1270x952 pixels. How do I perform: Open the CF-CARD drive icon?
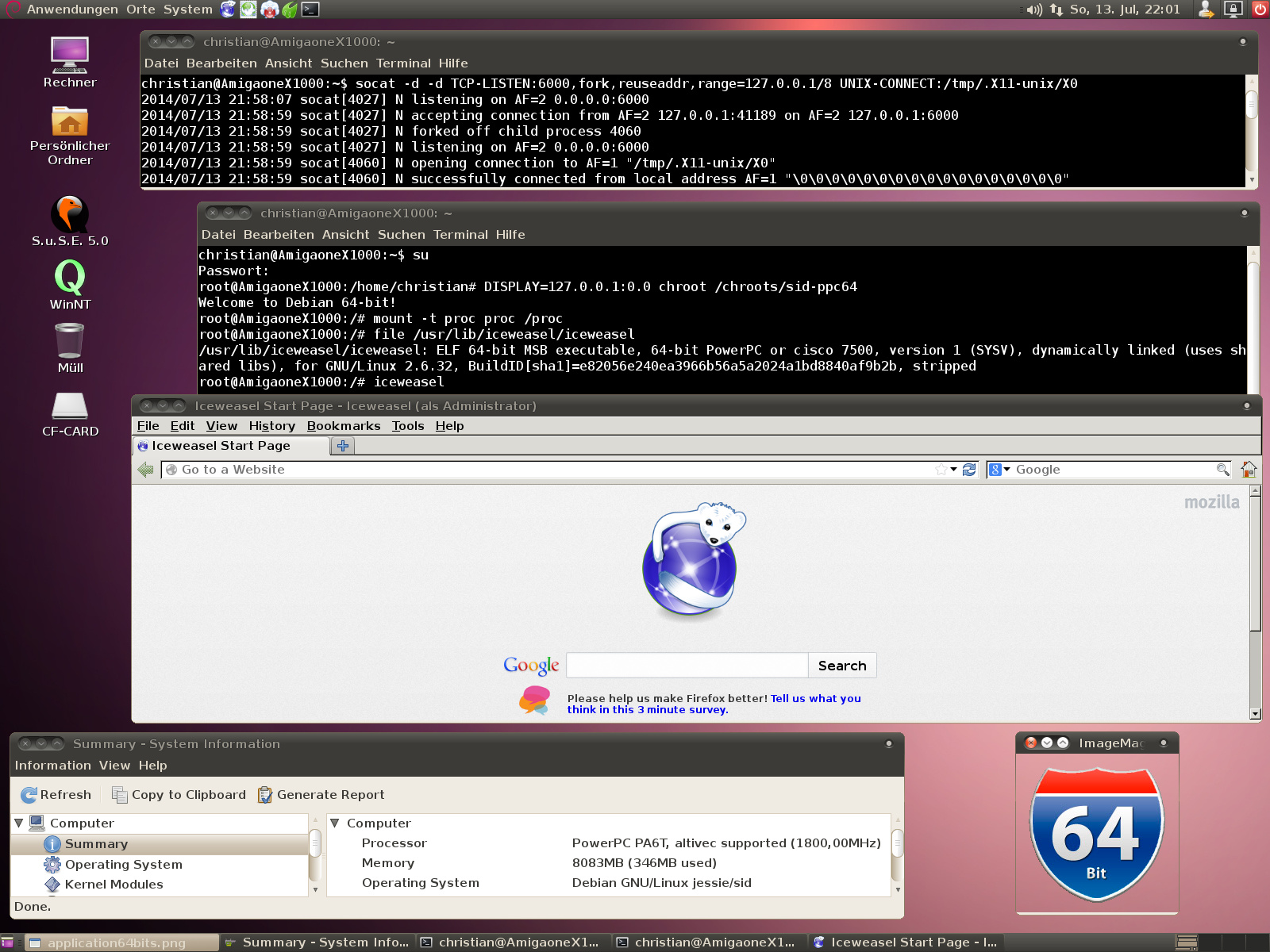(x=70, y=414)
